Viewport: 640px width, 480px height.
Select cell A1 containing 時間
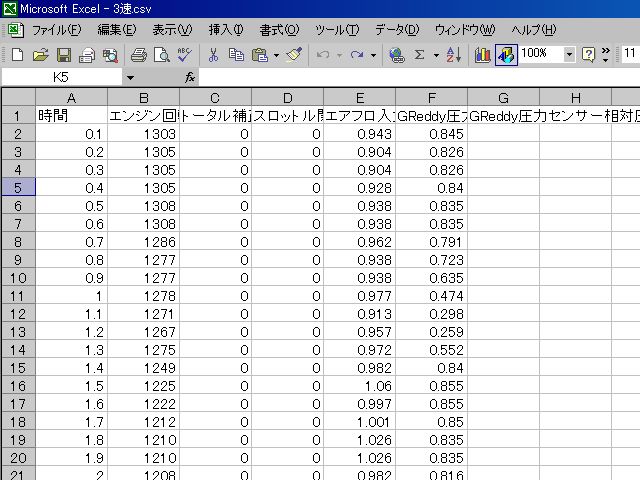click(x=71, y=116)
